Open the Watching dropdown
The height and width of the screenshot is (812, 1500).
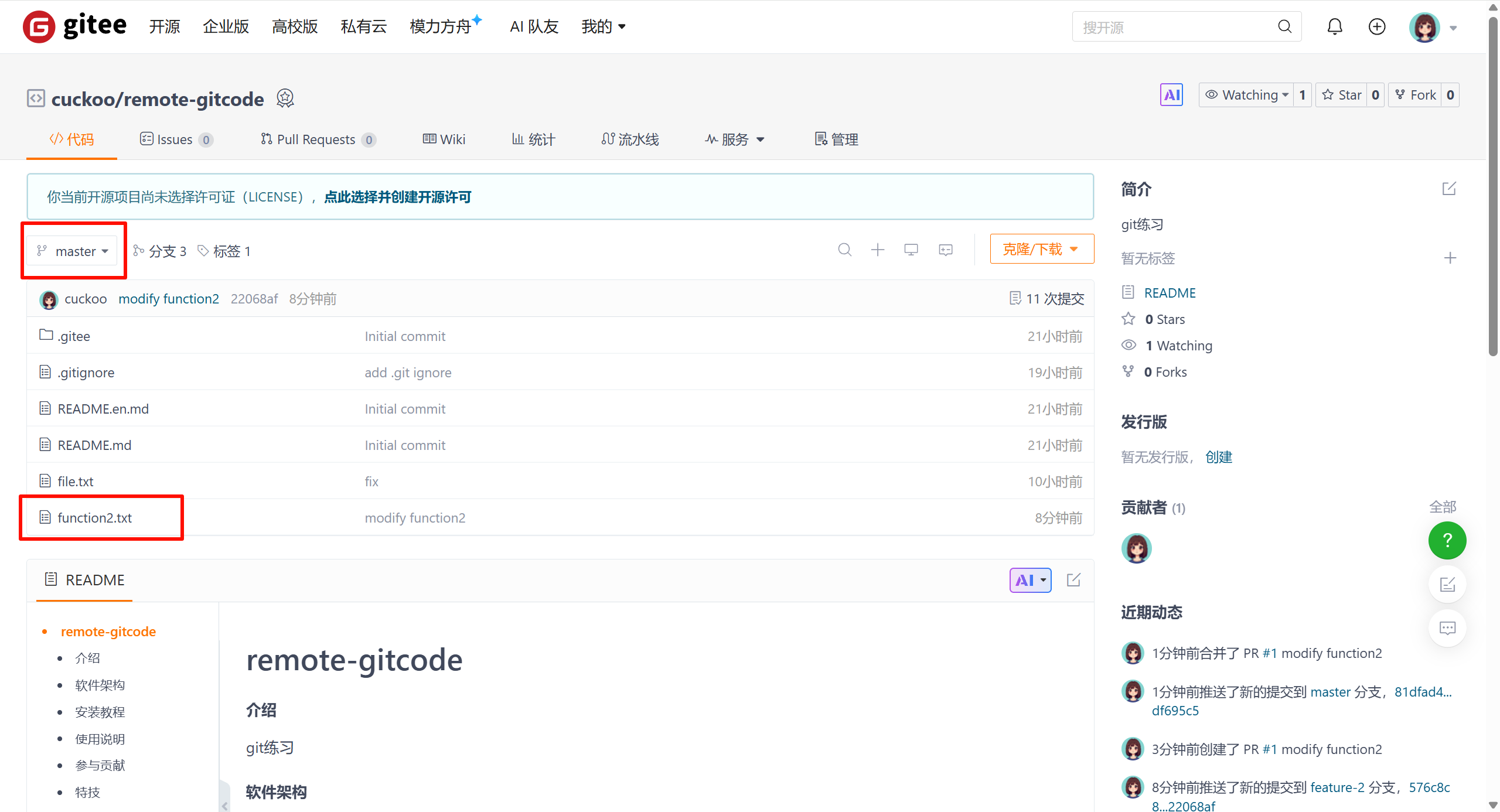point(1246,95)
